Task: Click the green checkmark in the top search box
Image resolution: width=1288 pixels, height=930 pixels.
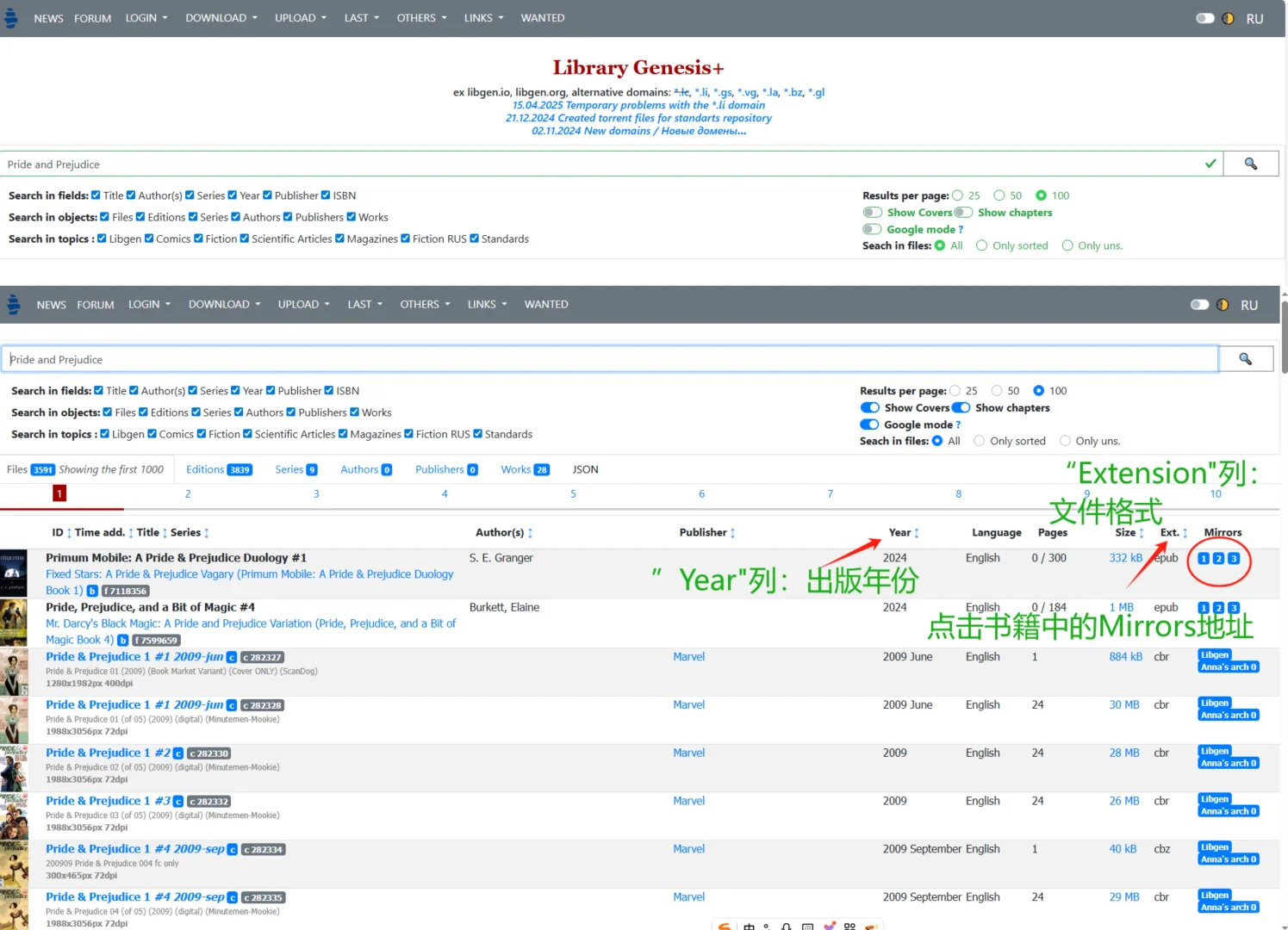Action: 1210,164
